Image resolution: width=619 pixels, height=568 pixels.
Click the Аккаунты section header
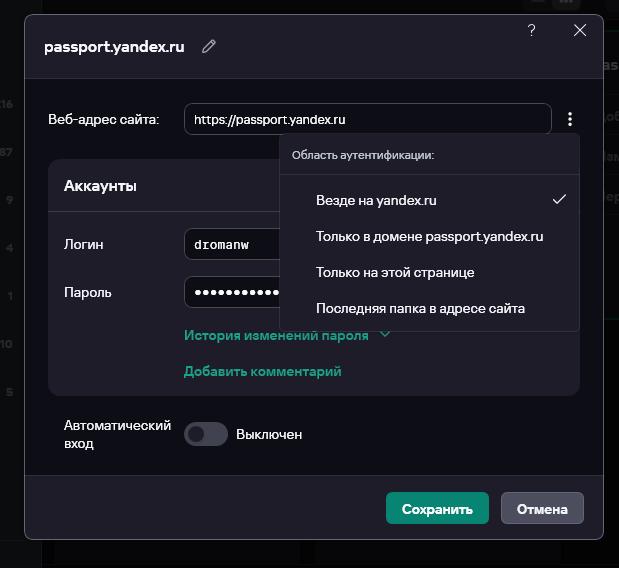pyautogui.click(x=100, y=186)
